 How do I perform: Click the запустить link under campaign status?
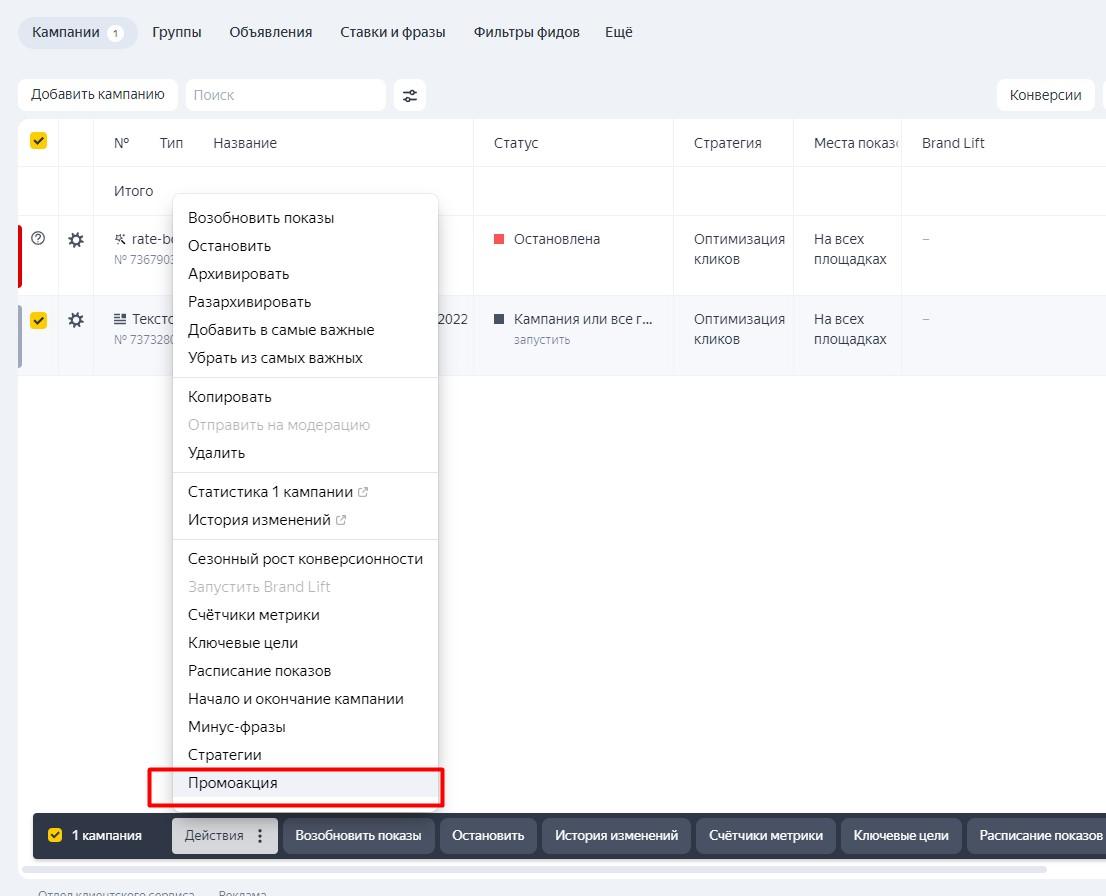coord(542,340)
